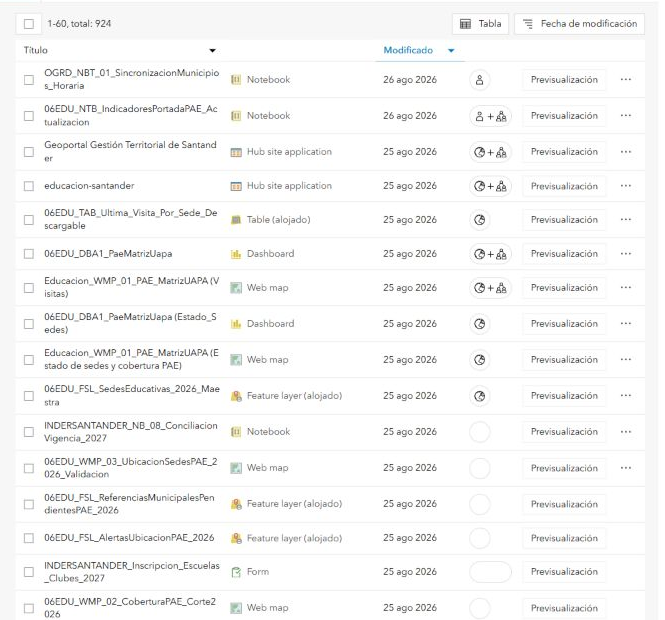665x620 pixels.
Task: Open the Modificado column sort arrow
Action: (x=451, y=50)
